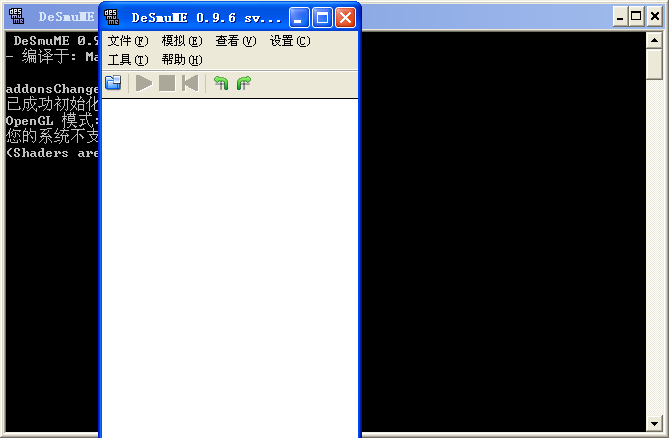Screen dimensions: 669x438
Task: Stop emulation with the square Stop button
Action: 167,83
